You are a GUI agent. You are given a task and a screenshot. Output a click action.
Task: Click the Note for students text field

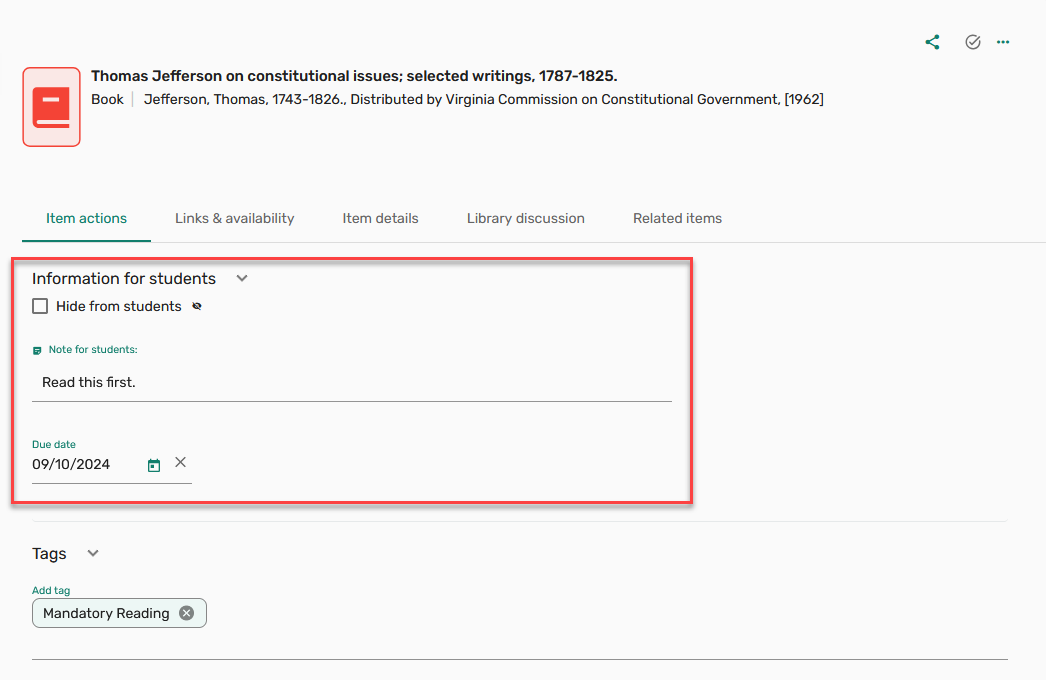tap(350, 382)
